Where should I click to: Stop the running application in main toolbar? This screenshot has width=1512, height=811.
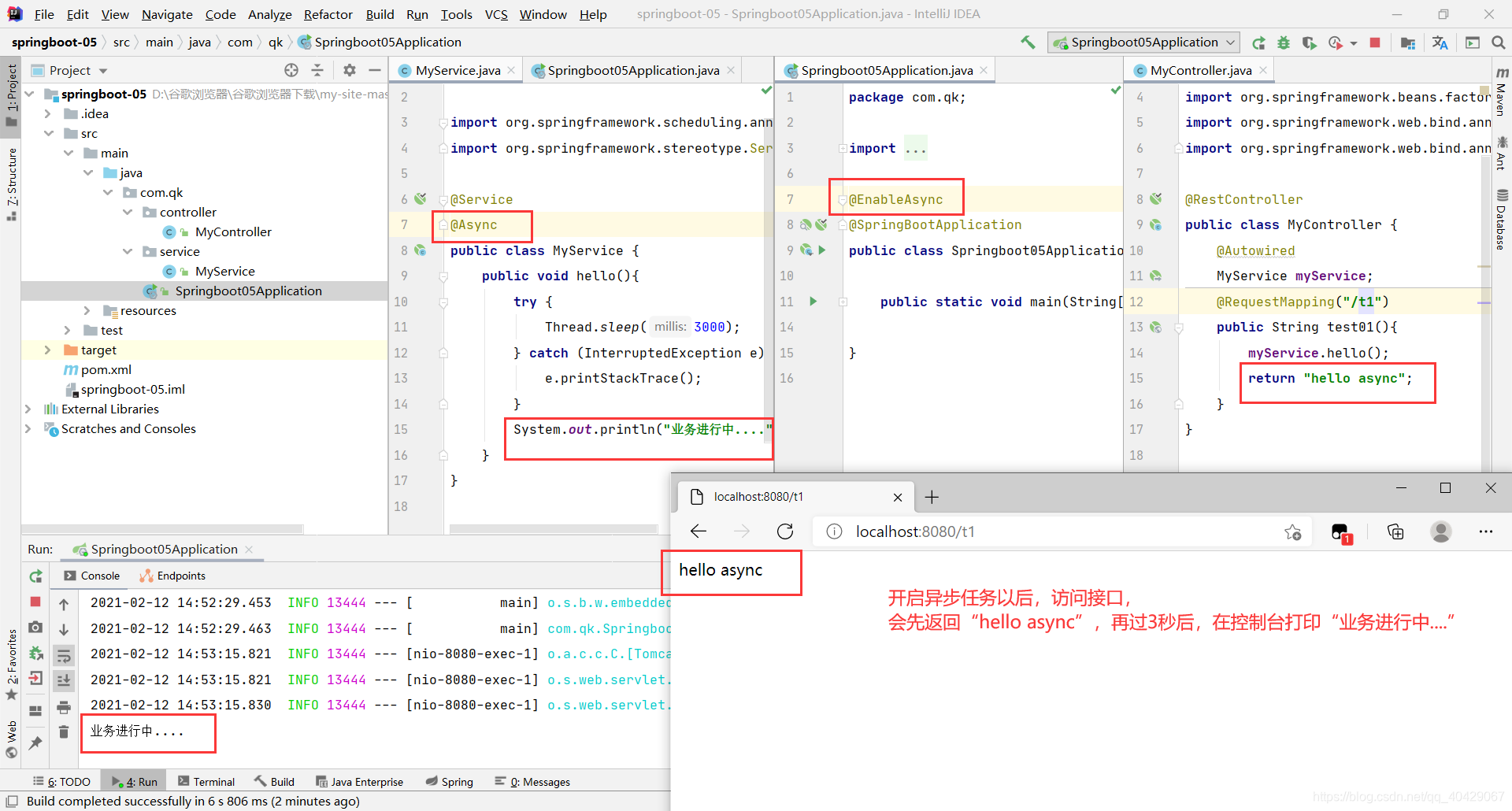(x=1375, y=43)
